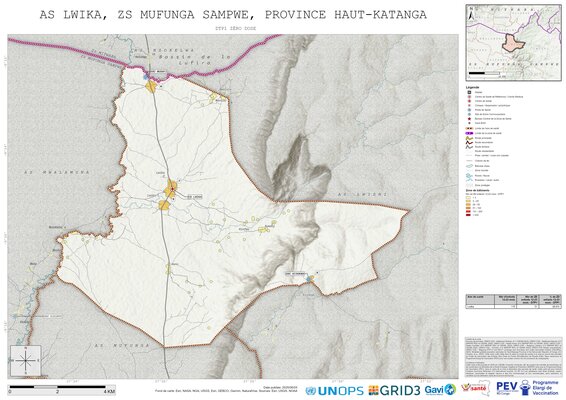Click the white label box near southeast facility
Image resolution: width=566 pixels, height=400 pixels.
295,274
